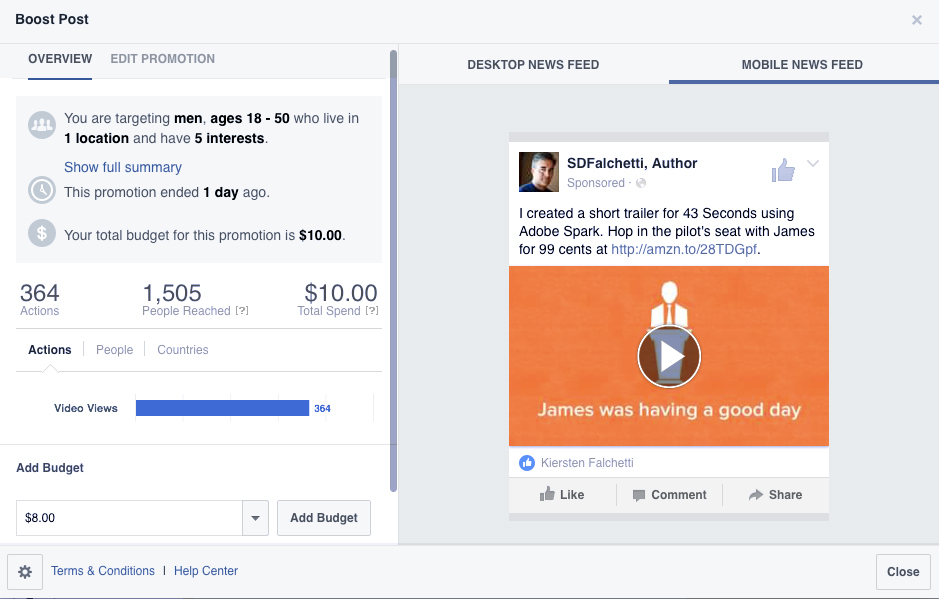Open the Edit Promotion tab

pos(162,59)
